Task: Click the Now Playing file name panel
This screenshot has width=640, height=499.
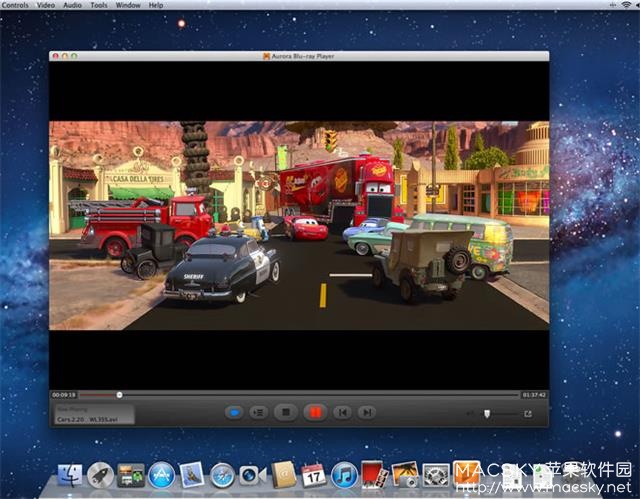Action: click(x=94, y=414)
